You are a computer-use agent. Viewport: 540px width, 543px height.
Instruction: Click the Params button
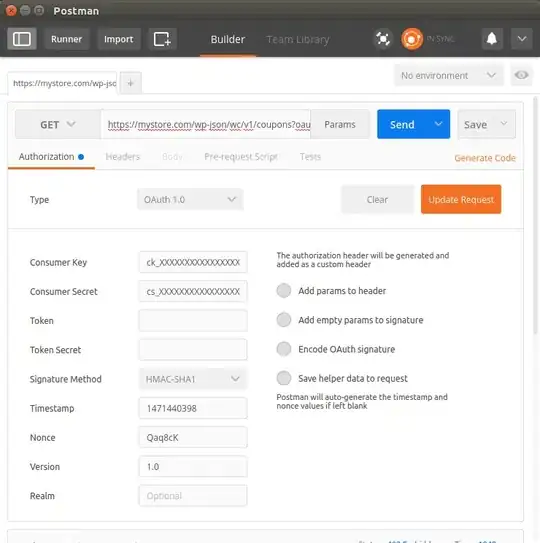click(x=340, y=124)
